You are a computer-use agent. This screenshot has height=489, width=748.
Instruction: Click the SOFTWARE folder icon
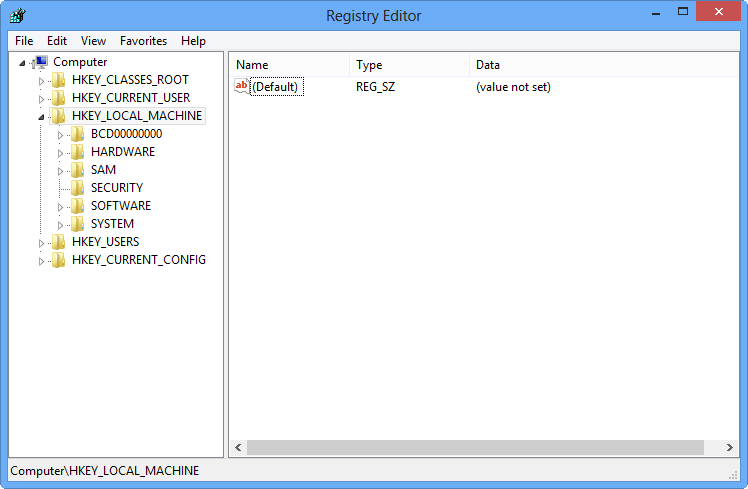[x=77, y=206]
